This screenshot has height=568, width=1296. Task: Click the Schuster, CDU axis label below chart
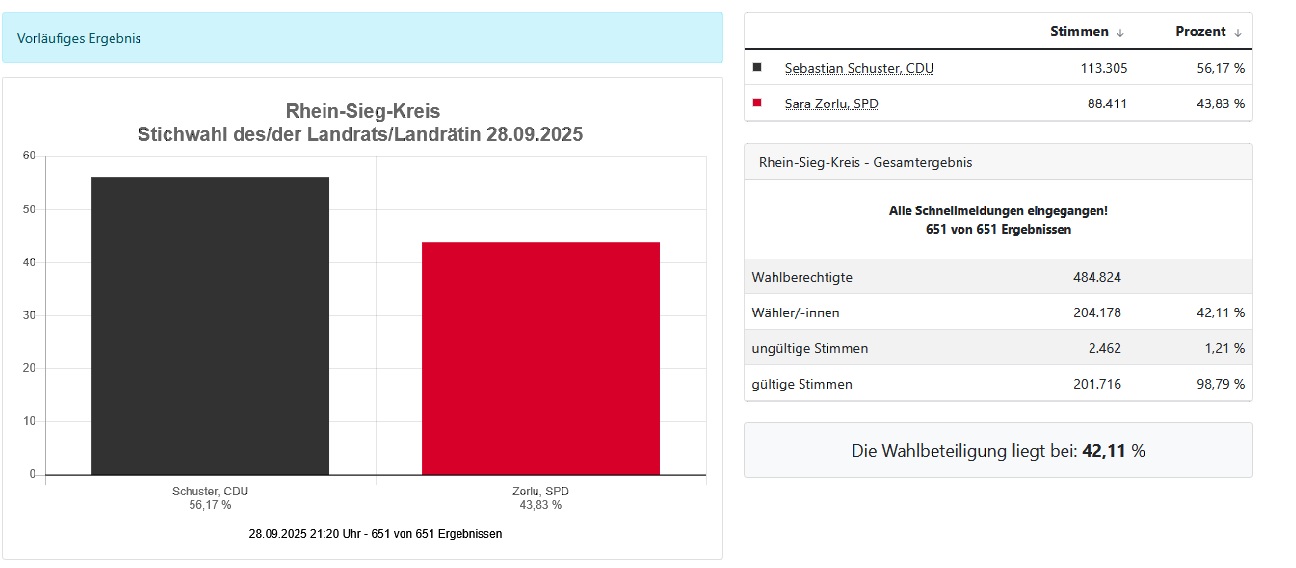(x=210, y=491)
